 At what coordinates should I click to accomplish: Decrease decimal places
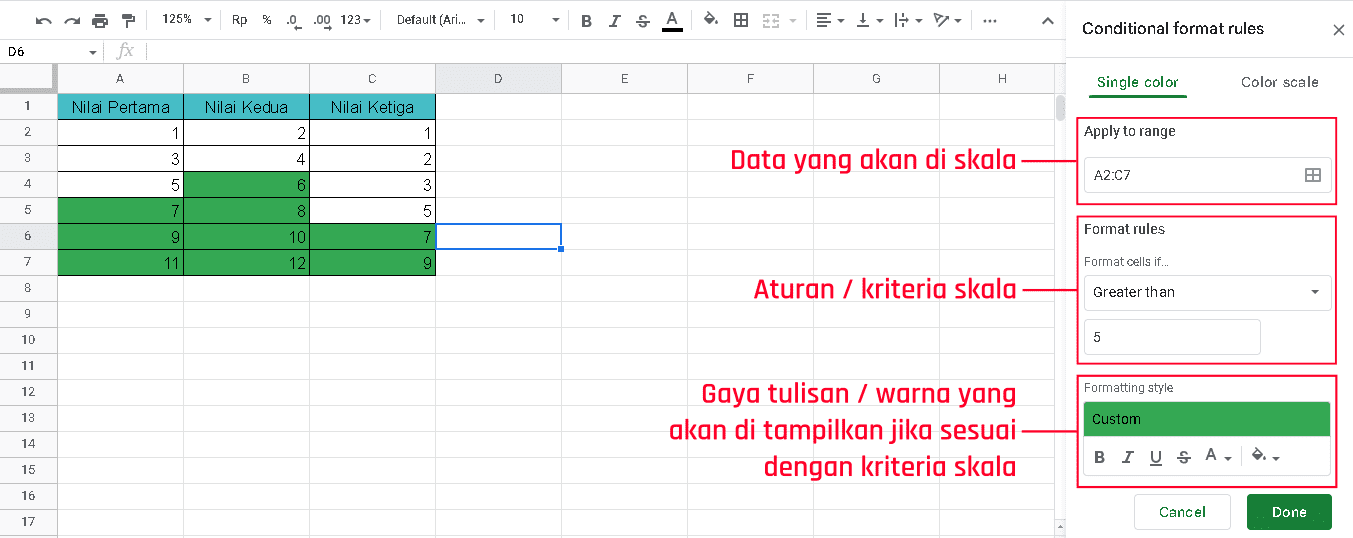coord(293,20)
